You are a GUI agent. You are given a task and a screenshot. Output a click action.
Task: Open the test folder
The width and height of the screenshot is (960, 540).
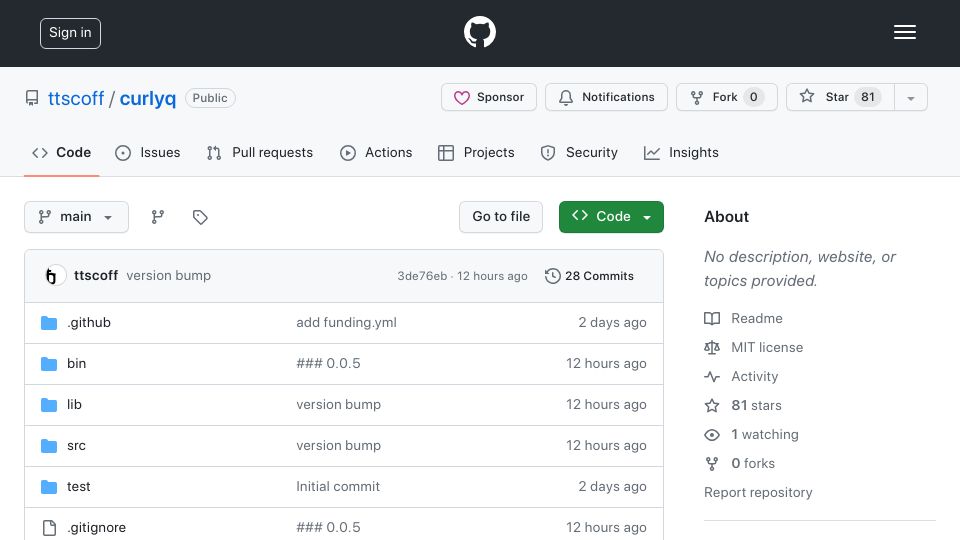point(78,487)
